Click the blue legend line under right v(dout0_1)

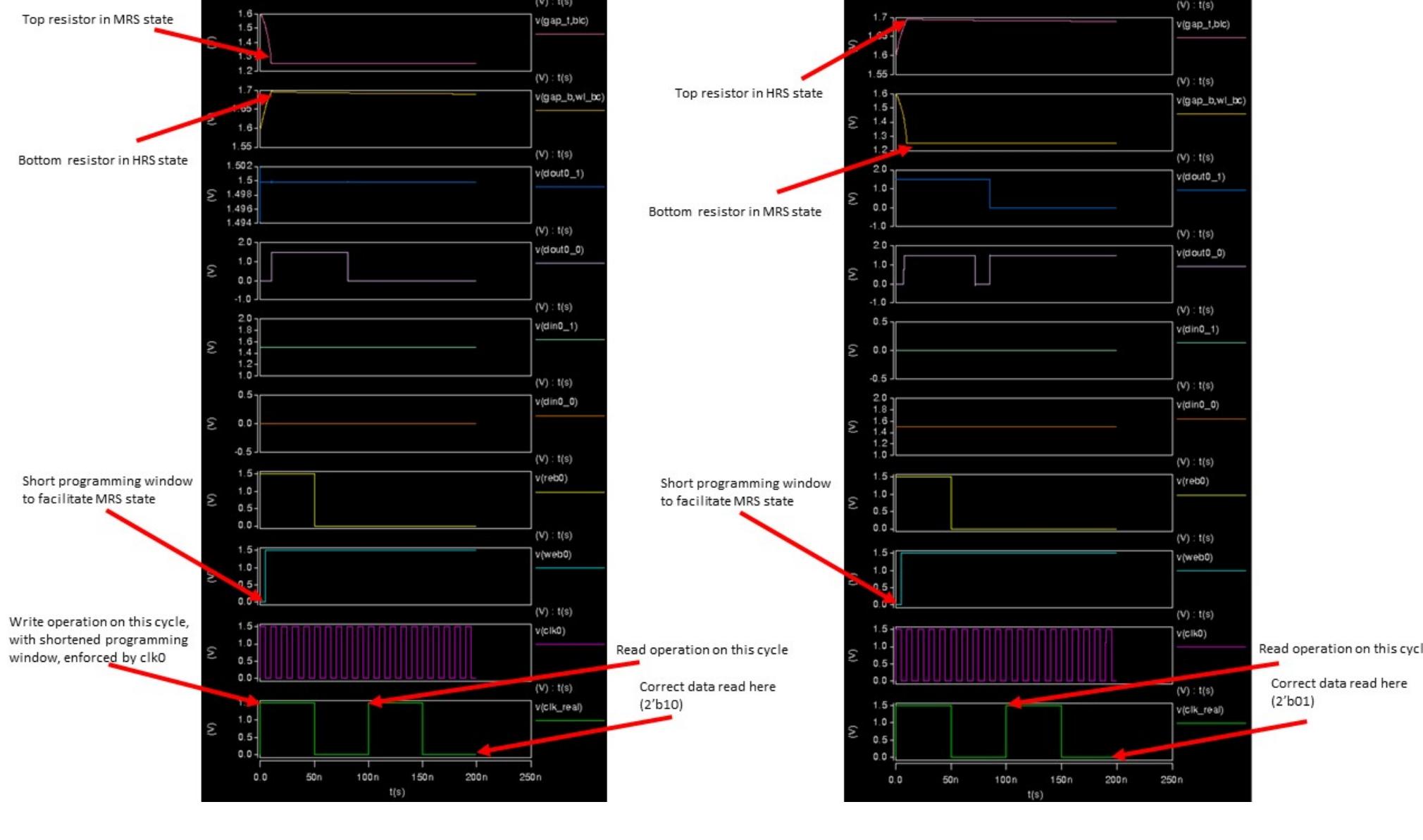1210,190
